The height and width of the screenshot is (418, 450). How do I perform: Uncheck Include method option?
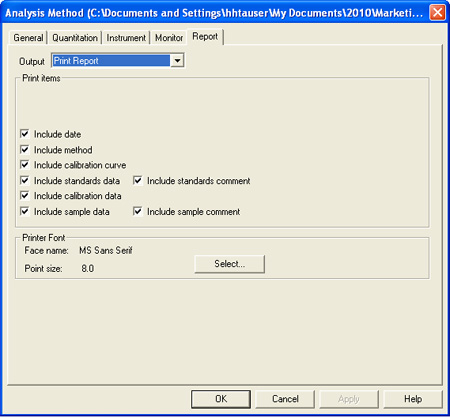(x=25, y=150)
